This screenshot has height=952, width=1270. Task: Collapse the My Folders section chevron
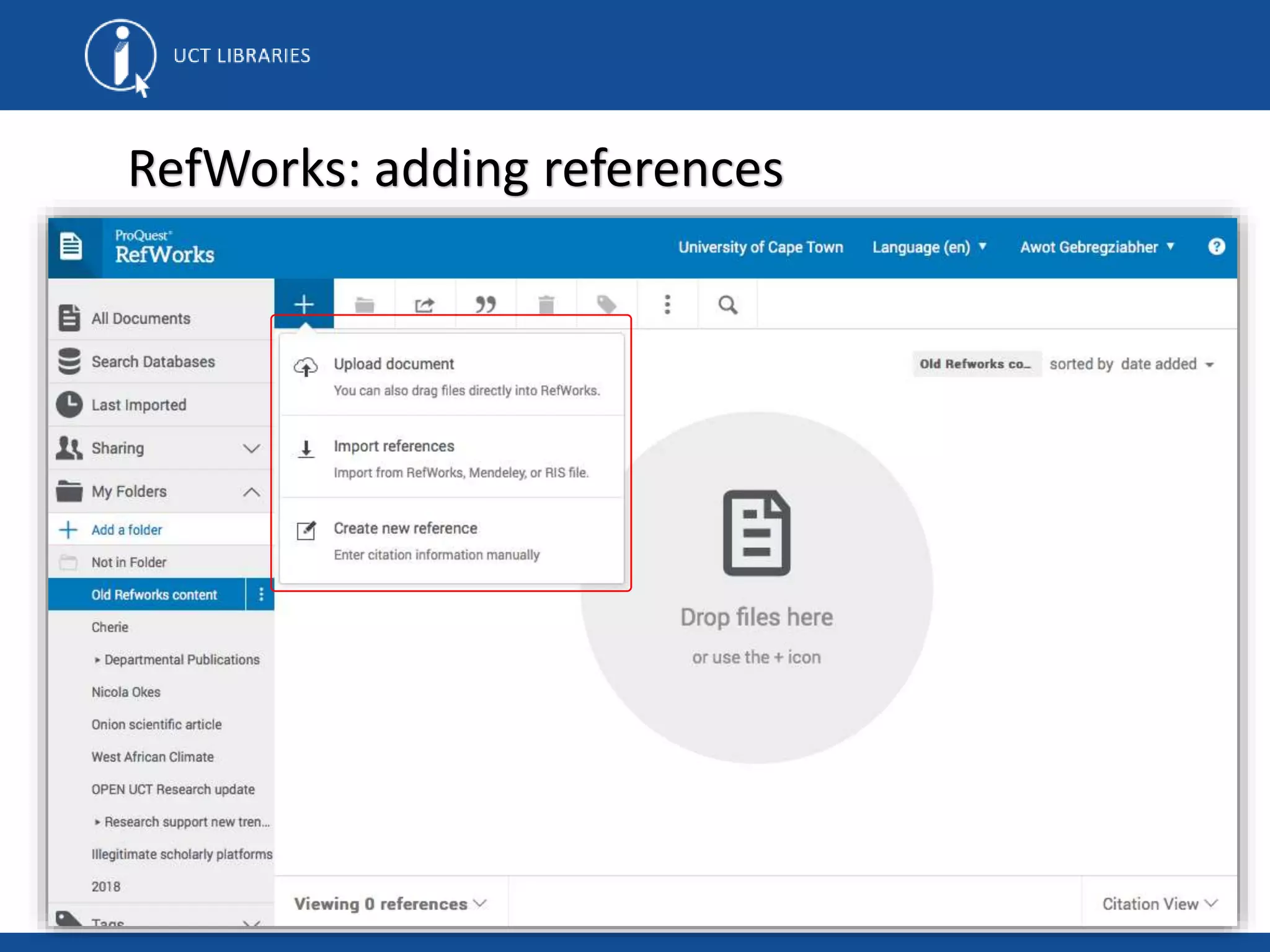[251, 492]
